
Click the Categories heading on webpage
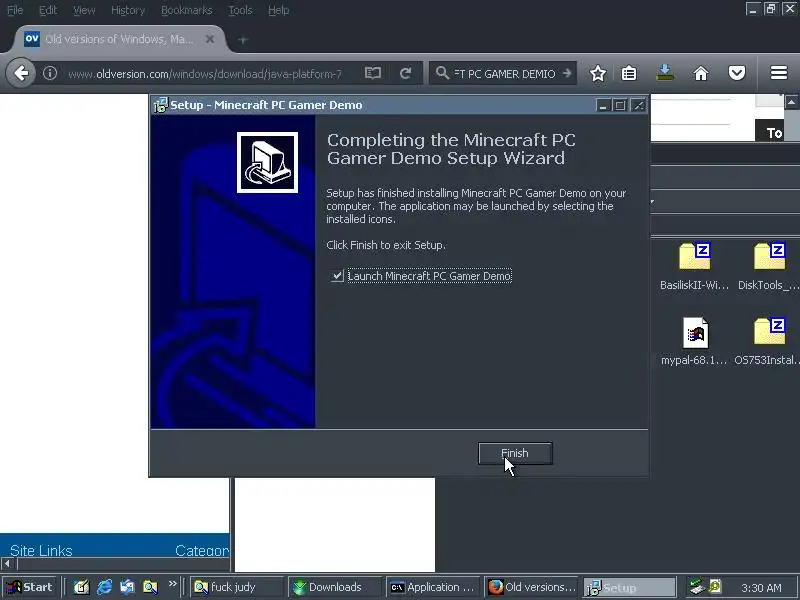pyautogui.click(x=202, y=551)
